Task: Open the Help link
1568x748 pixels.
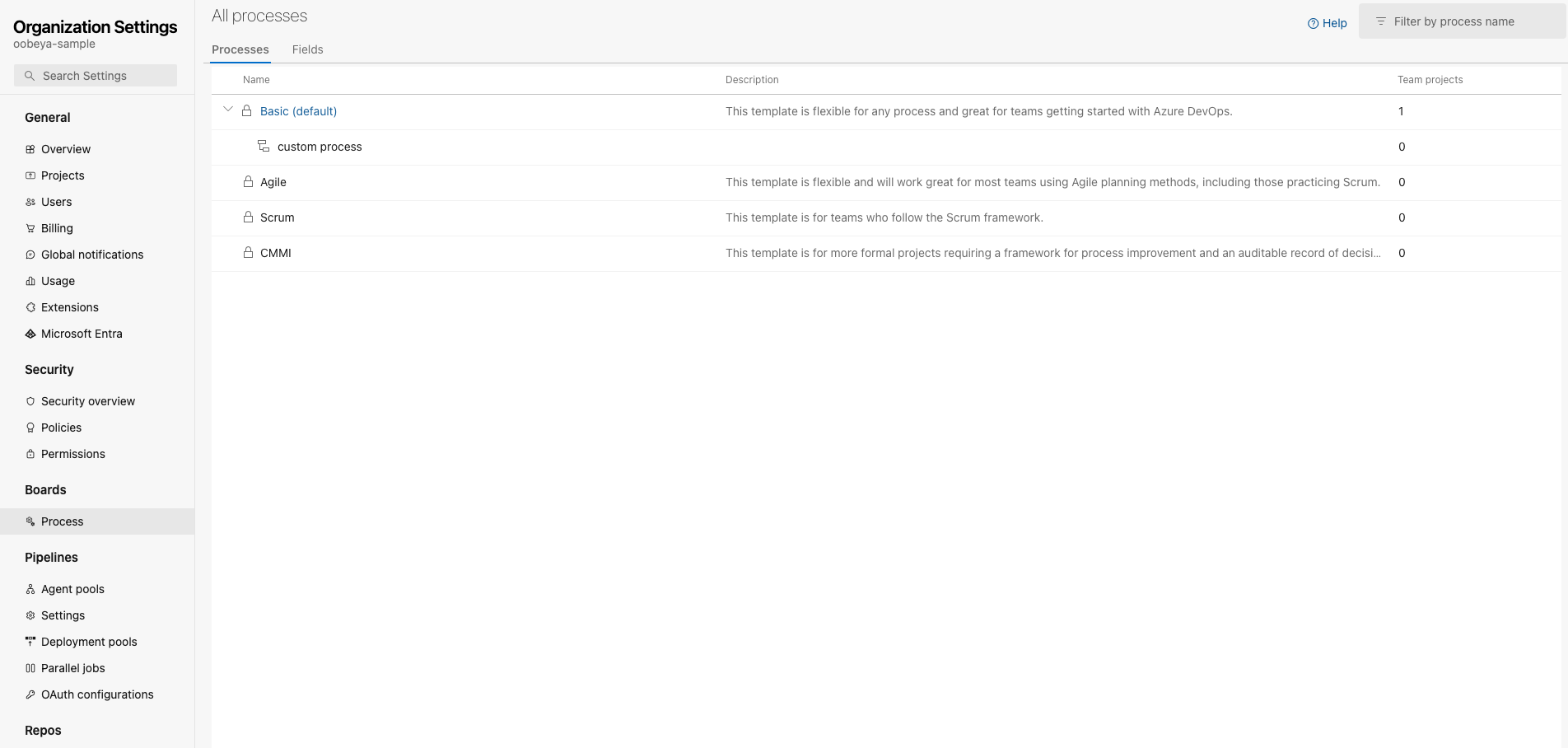Action: [x=1328, y=23]
